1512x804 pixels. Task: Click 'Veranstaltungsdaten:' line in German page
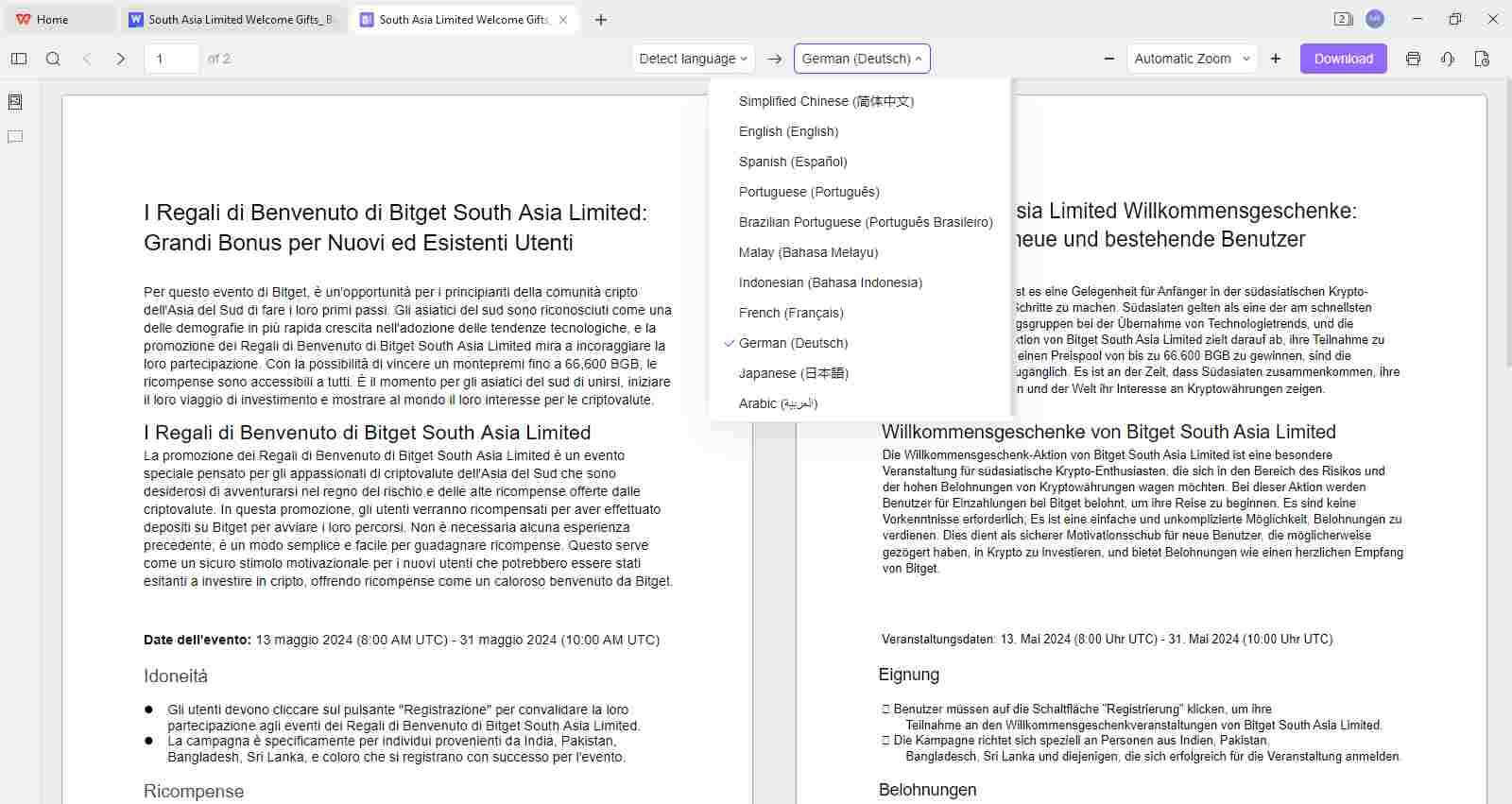pos(1108,639)
